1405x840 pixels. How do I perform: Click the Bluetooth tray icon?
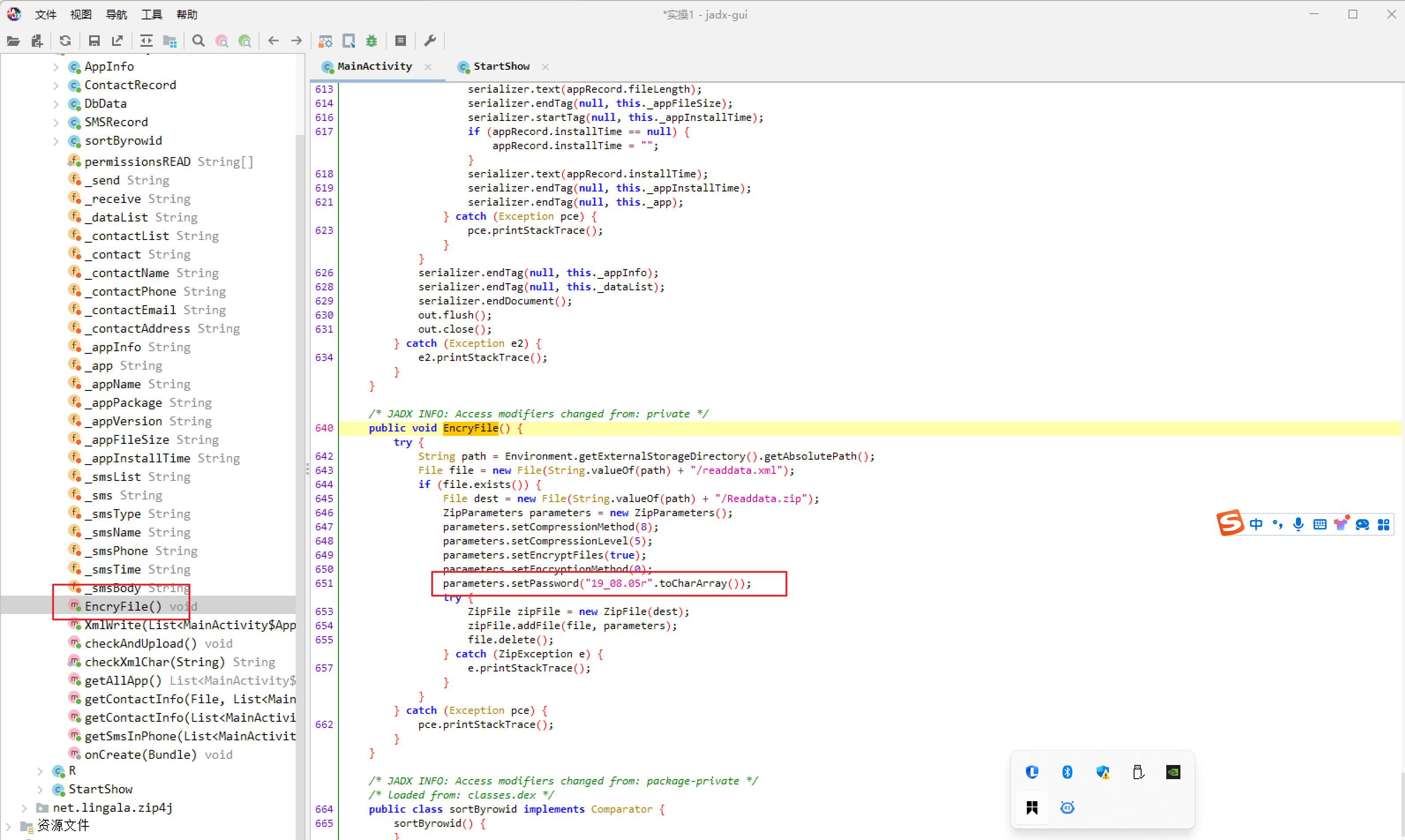[x=1067, y=772]
